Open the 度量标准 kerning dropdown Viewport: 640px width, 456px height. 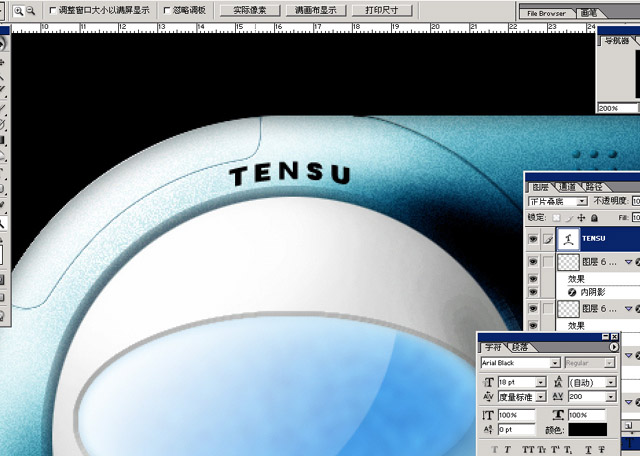pyautogui.click(x=540, y=397)
